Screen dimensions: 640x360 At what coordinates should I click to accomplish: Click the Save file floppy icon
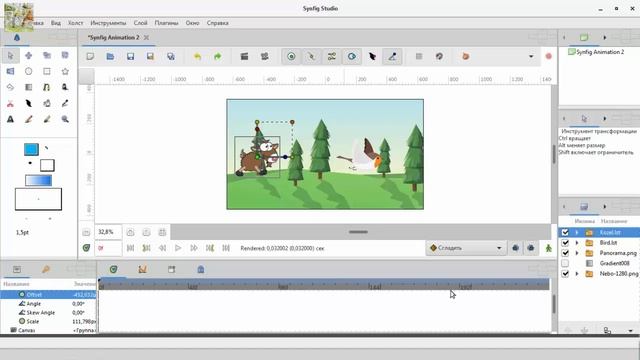(x=130, y=56)
